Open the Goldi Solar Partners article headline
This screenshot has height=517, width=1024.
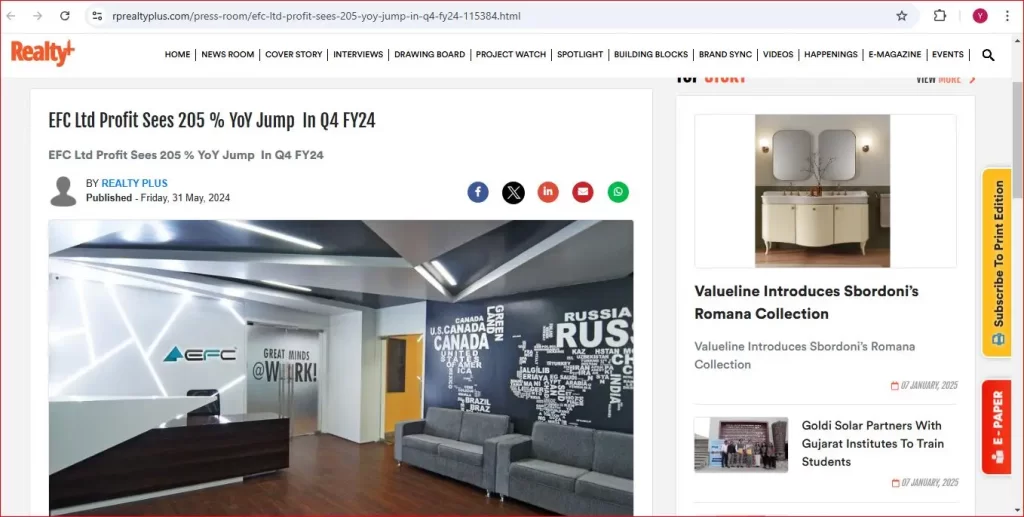pos(872,443)
